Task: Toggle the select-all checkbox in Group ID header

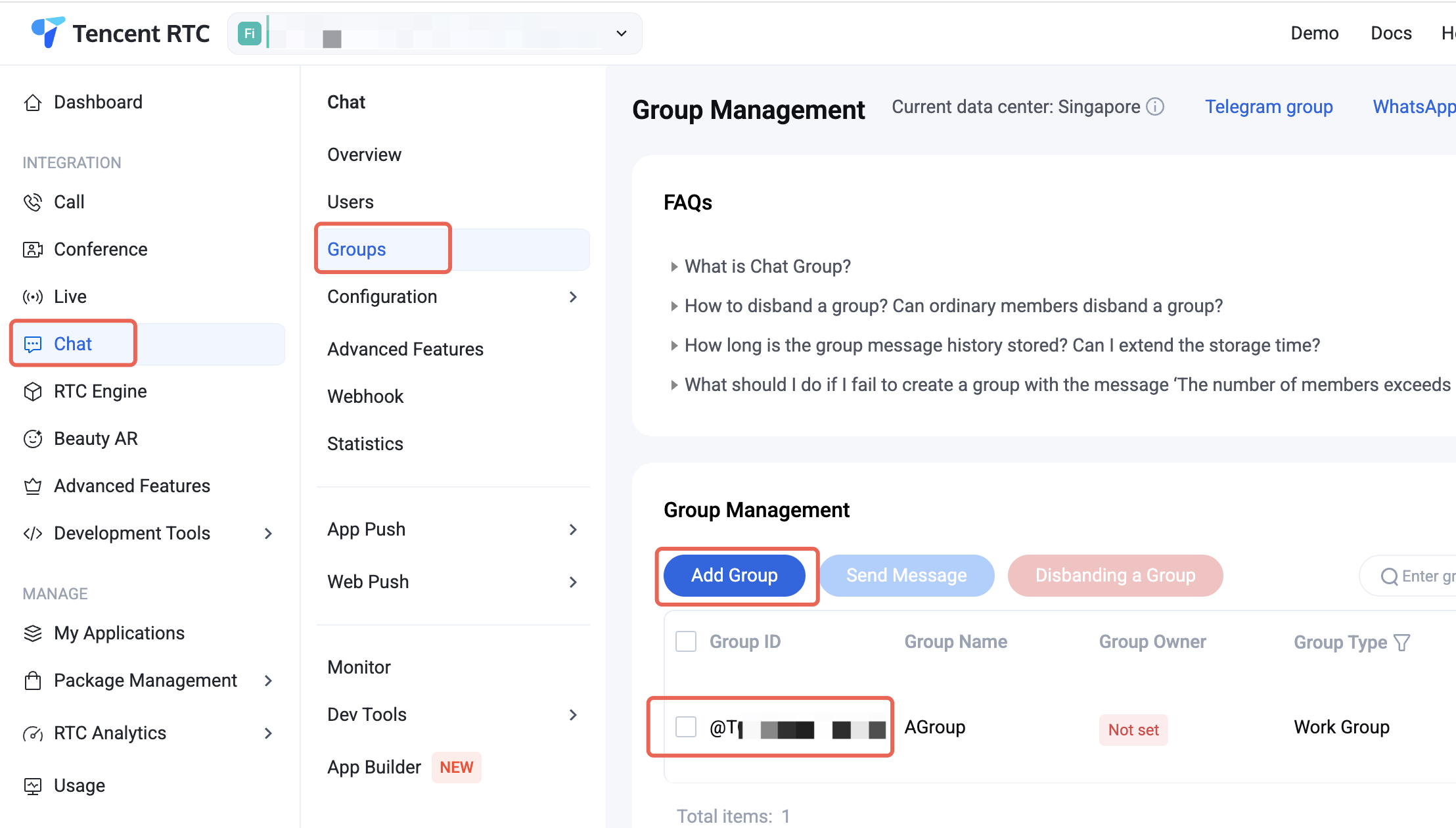Action: point(686,641)
